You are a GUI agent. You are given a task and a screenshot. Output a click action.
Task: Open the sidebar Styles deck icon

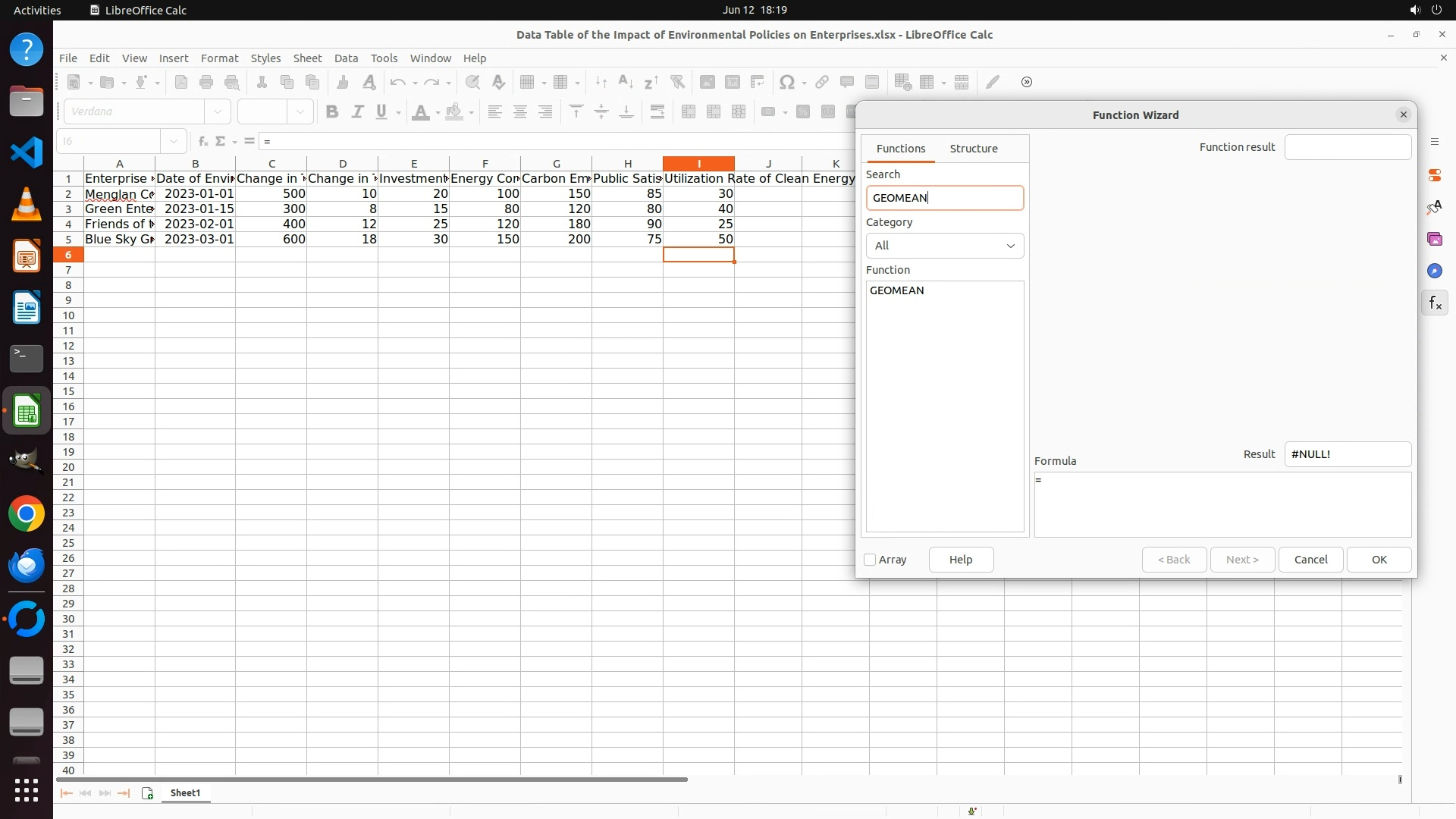(x=1434, y=207)
